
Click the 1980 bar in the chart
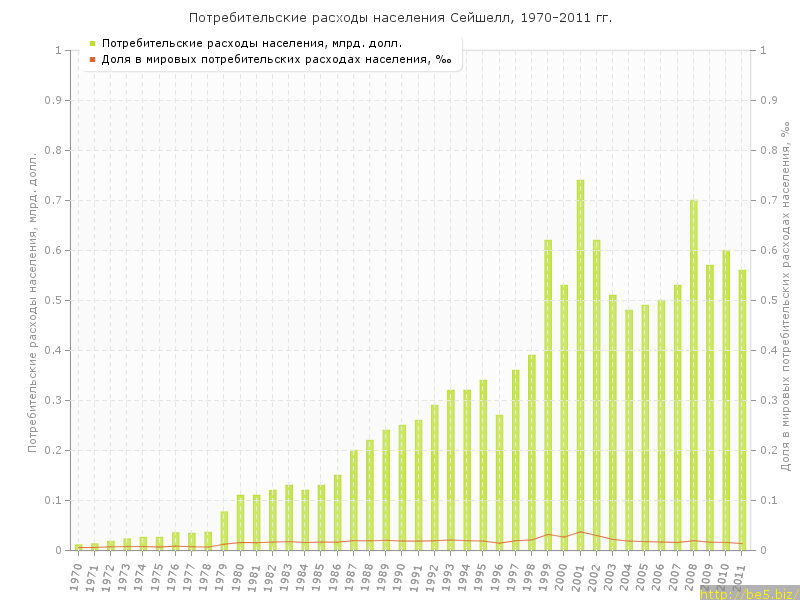(240, 522)
